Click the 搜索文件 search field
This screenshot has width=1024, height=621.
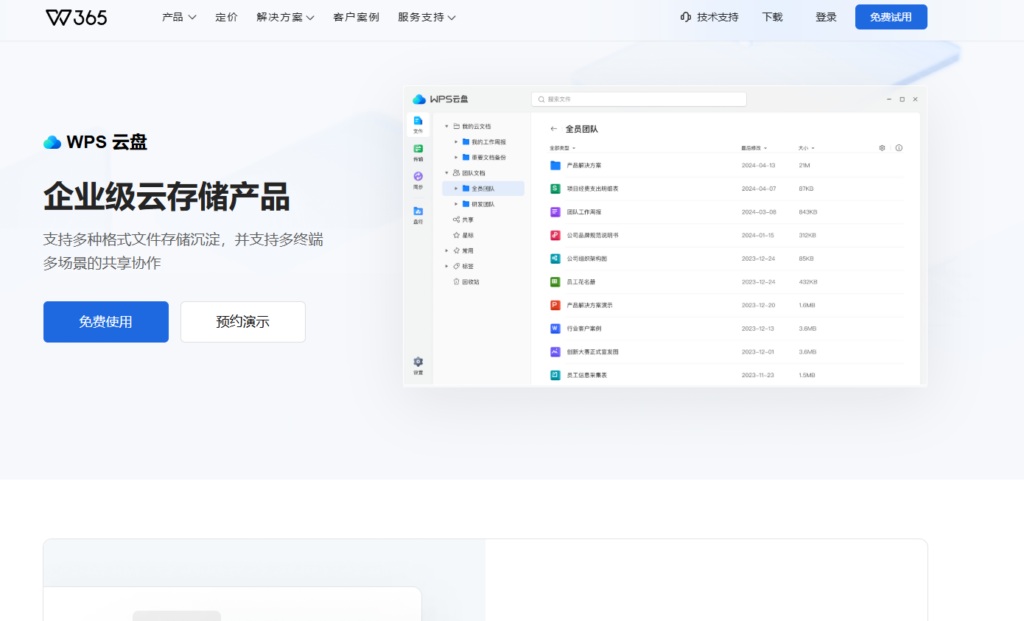coord(638,98)
